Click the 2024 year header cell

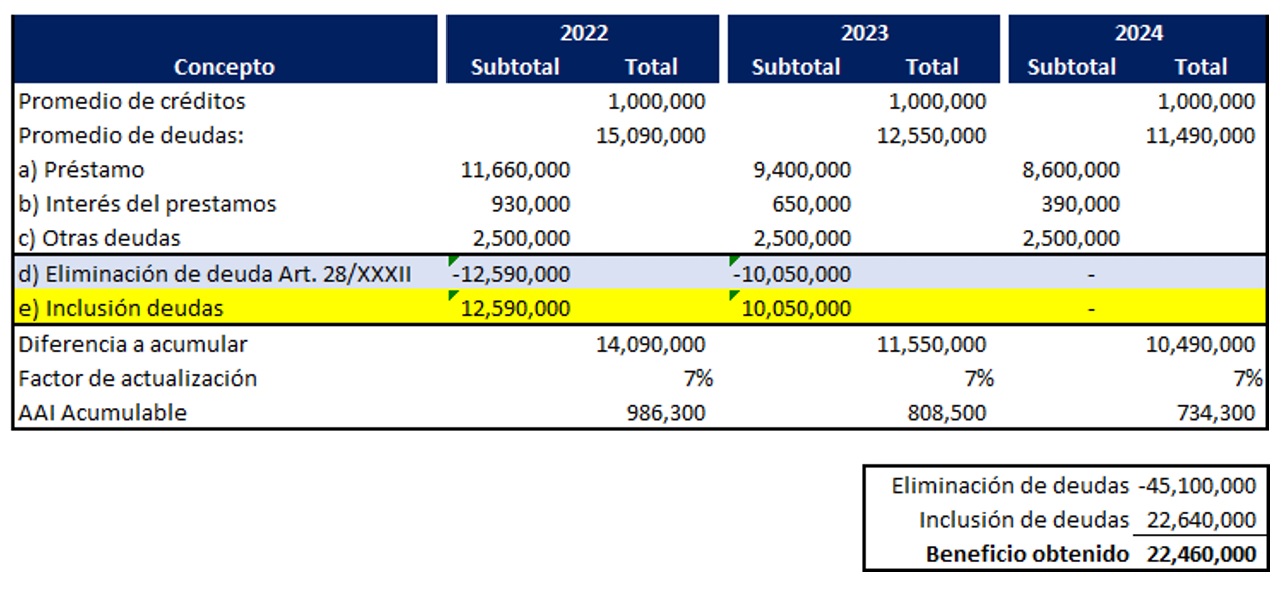point(1139,33)
